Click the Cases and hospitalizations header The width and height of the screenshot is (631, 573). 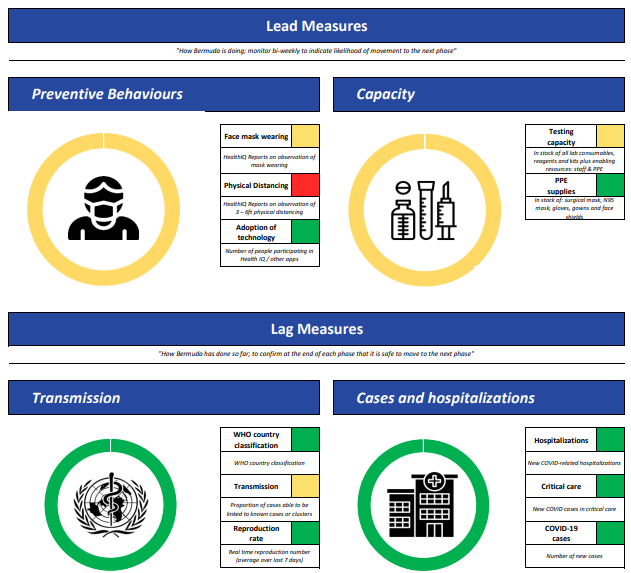(479, 398)
